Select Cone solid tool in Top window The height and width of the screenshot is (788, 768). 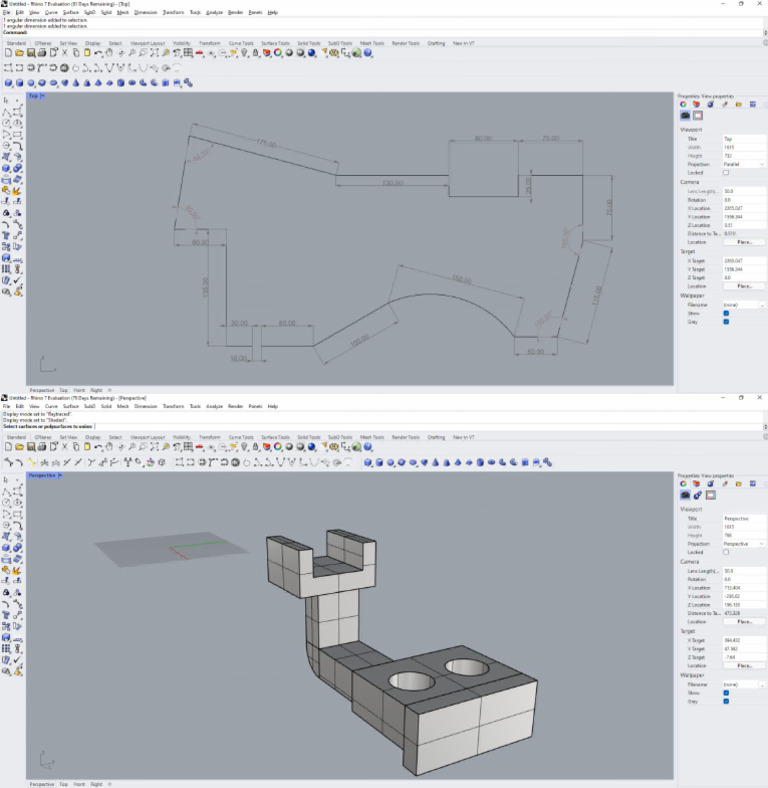[75, 83]
